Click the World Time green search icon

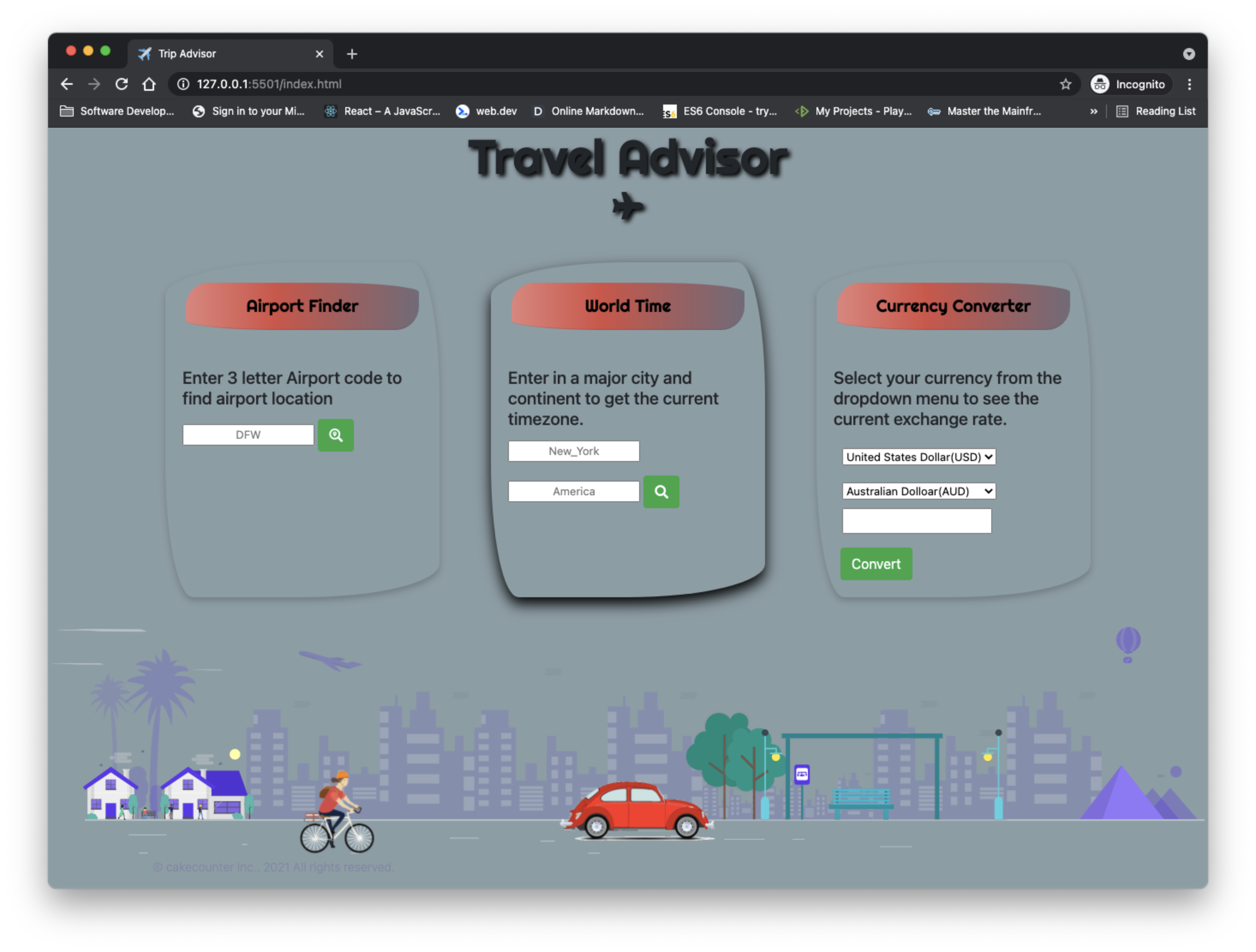pyautogui.click(x=661, y=491)
